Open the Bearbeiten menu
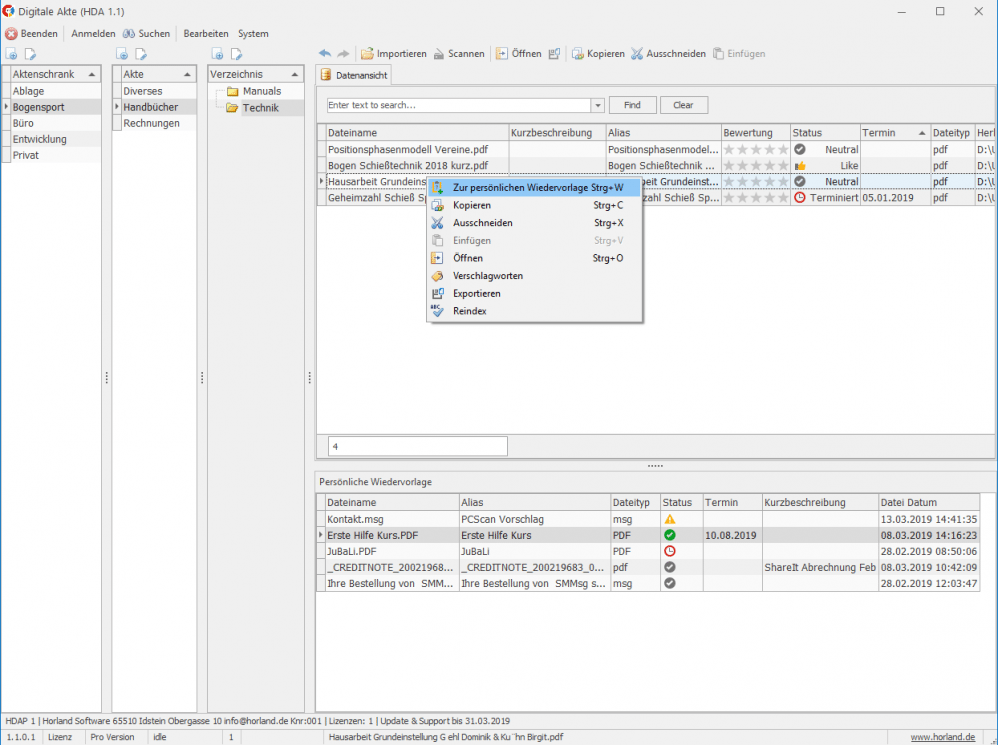The width and height of the screenshot is (998, 745). click(206, 34)
